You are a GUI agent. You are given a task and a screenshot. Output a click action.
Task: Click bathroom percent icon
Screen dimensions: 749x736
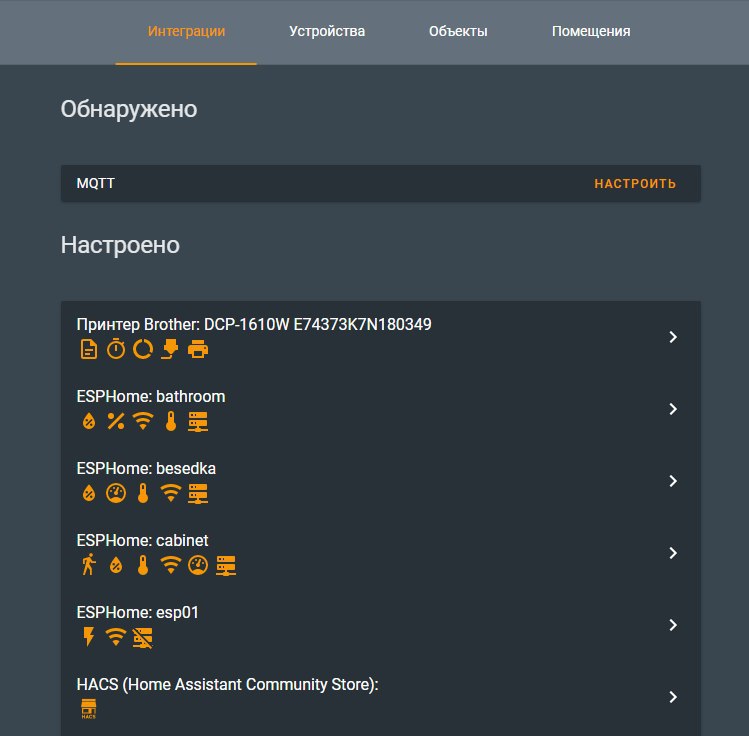[116, 421]
